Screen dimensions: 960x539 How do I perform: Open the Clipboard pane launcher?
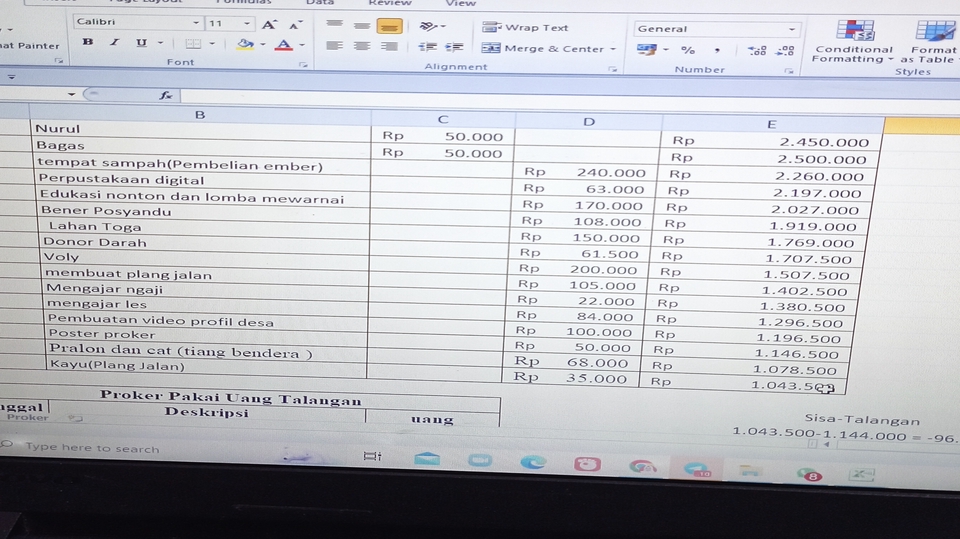tap(59, 61)
